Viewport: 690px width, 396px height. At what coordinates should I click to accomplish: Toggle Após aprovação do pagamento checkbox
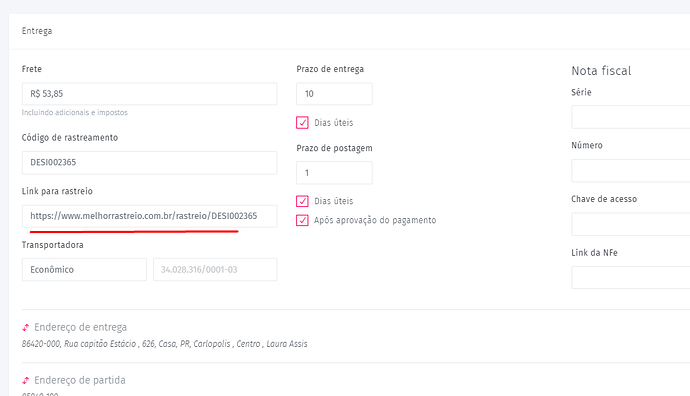[302, 220]
